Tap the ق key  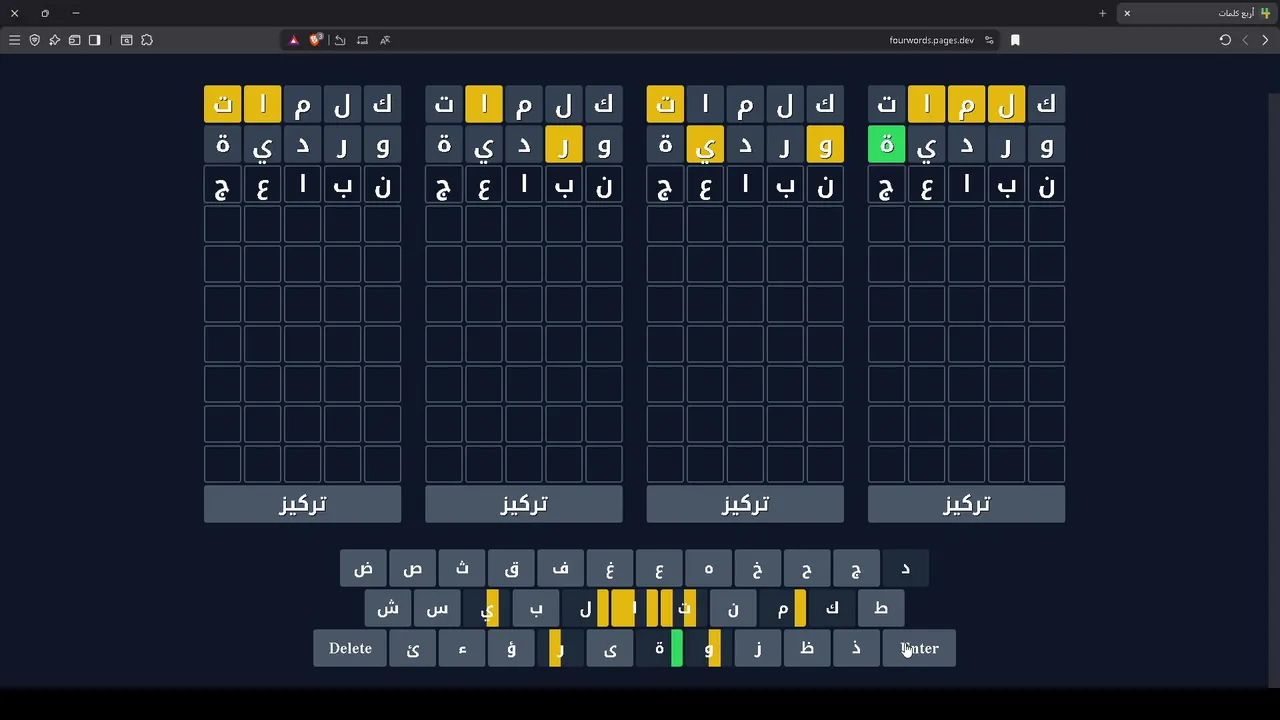511,568
